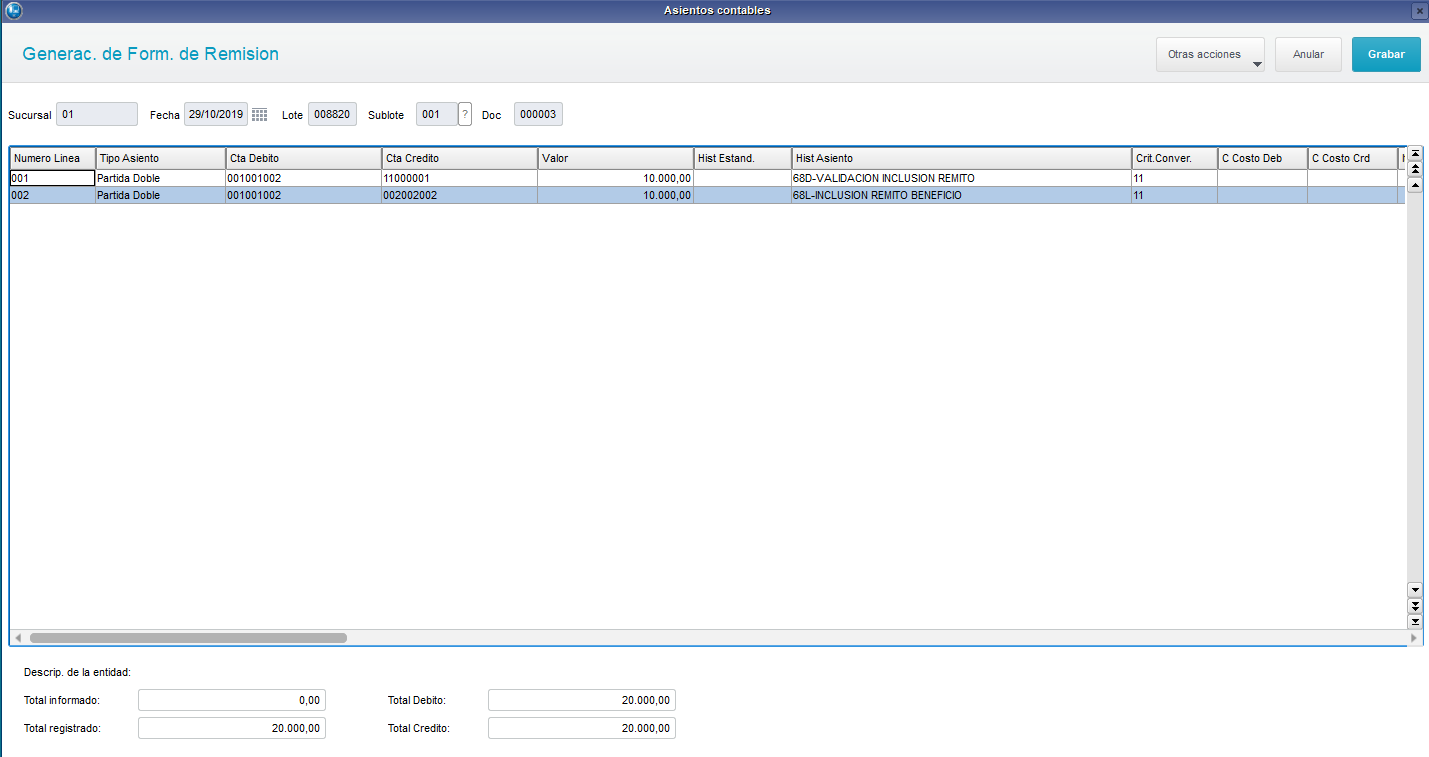Click the app logo icon in title bar
The image size is (1429, 757).
coord(12,10)
